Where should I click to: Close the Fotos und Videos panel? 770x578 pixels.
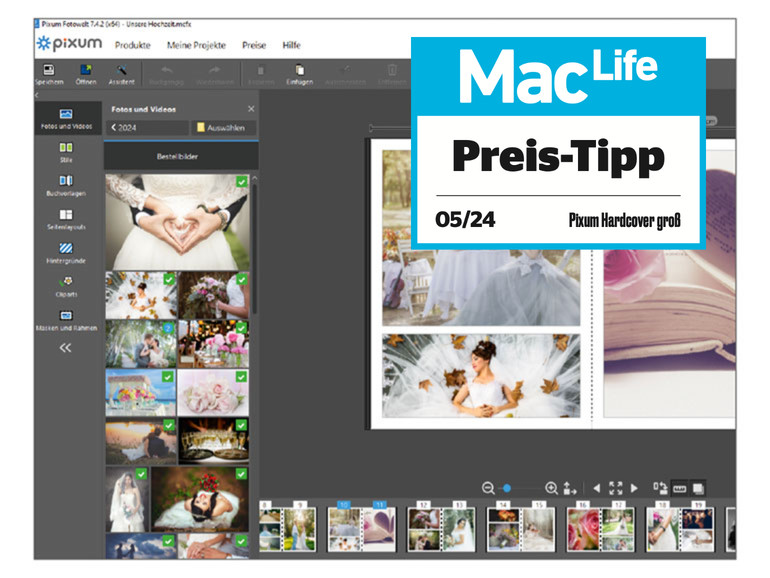click(251, 109)
